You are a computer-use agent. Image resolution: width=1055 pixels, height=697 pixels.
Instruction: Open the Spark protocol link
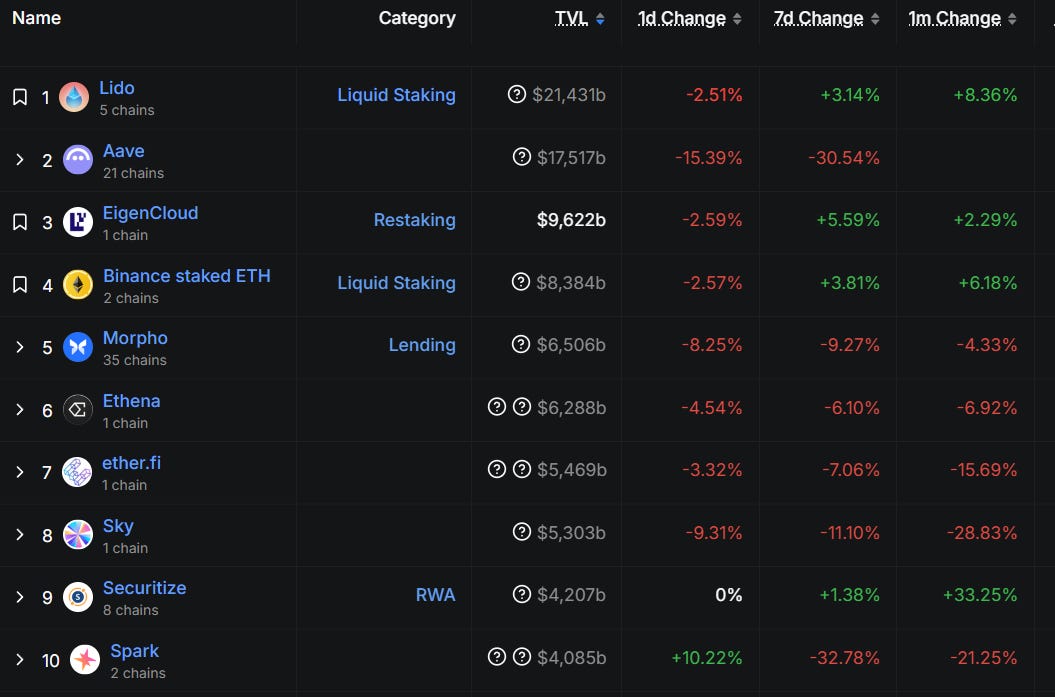coord(134,651)
